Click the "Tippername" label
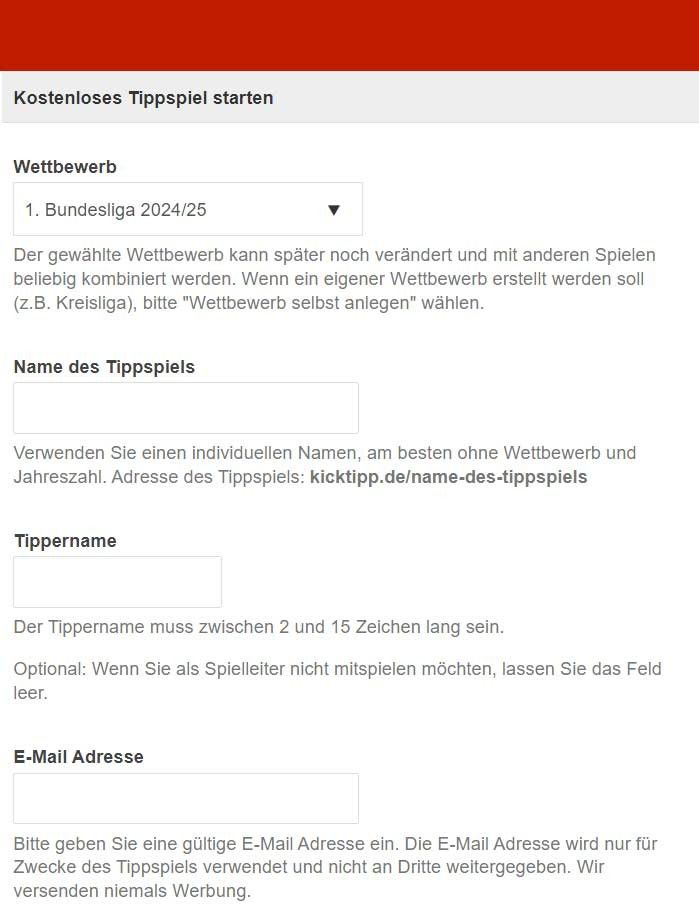 click(65, 541)
